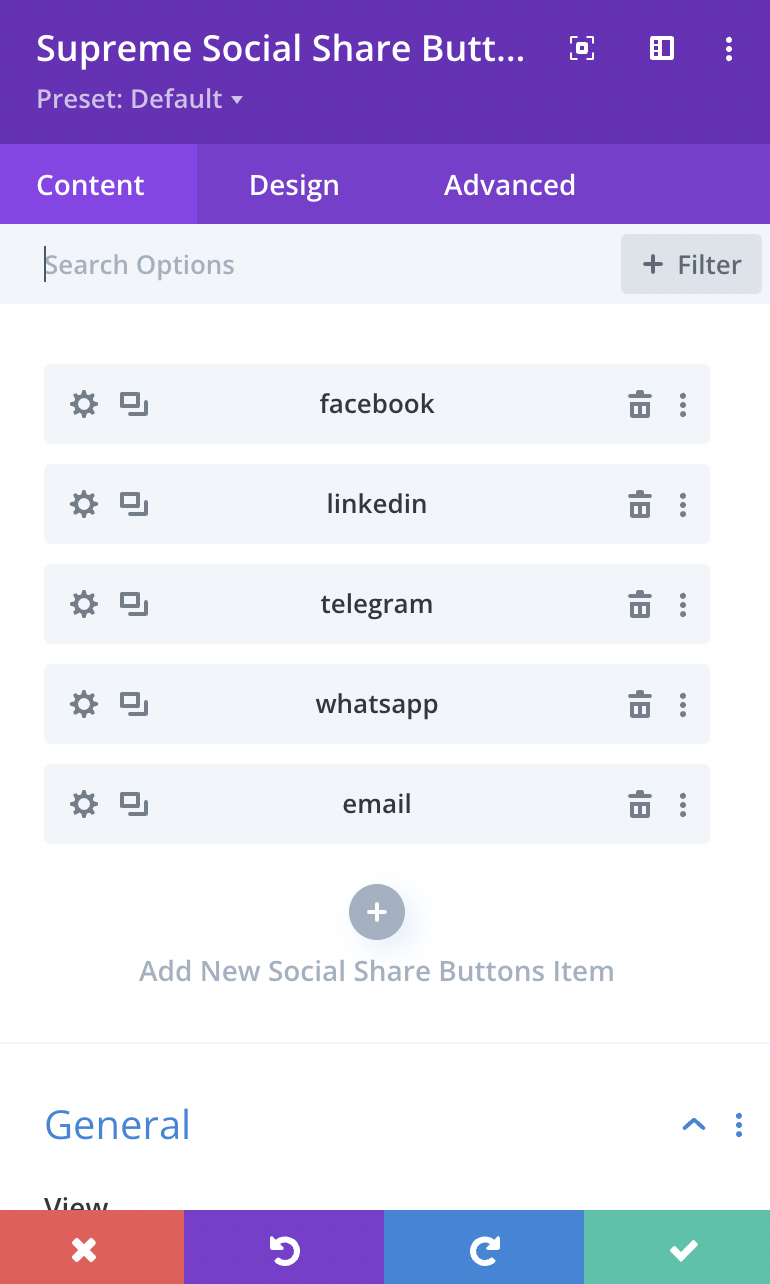Open the Preset: Default dropdown
The image size is (770, 1284).
click(140, 99)
